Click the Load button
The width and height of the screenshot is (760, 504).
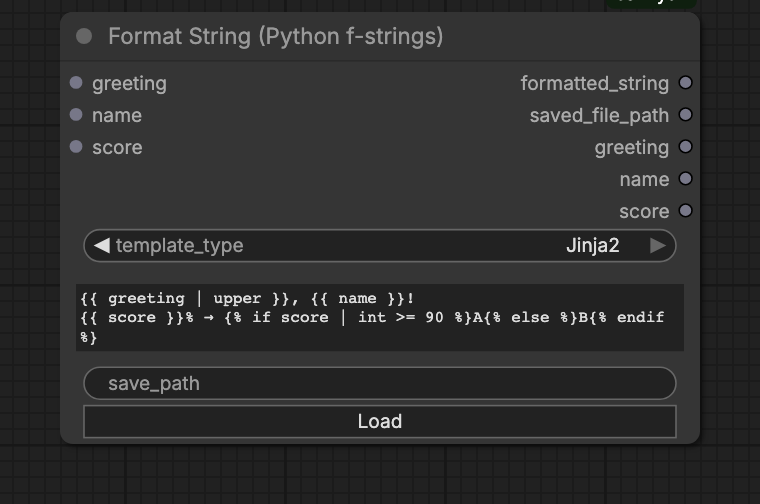point(380,422)
